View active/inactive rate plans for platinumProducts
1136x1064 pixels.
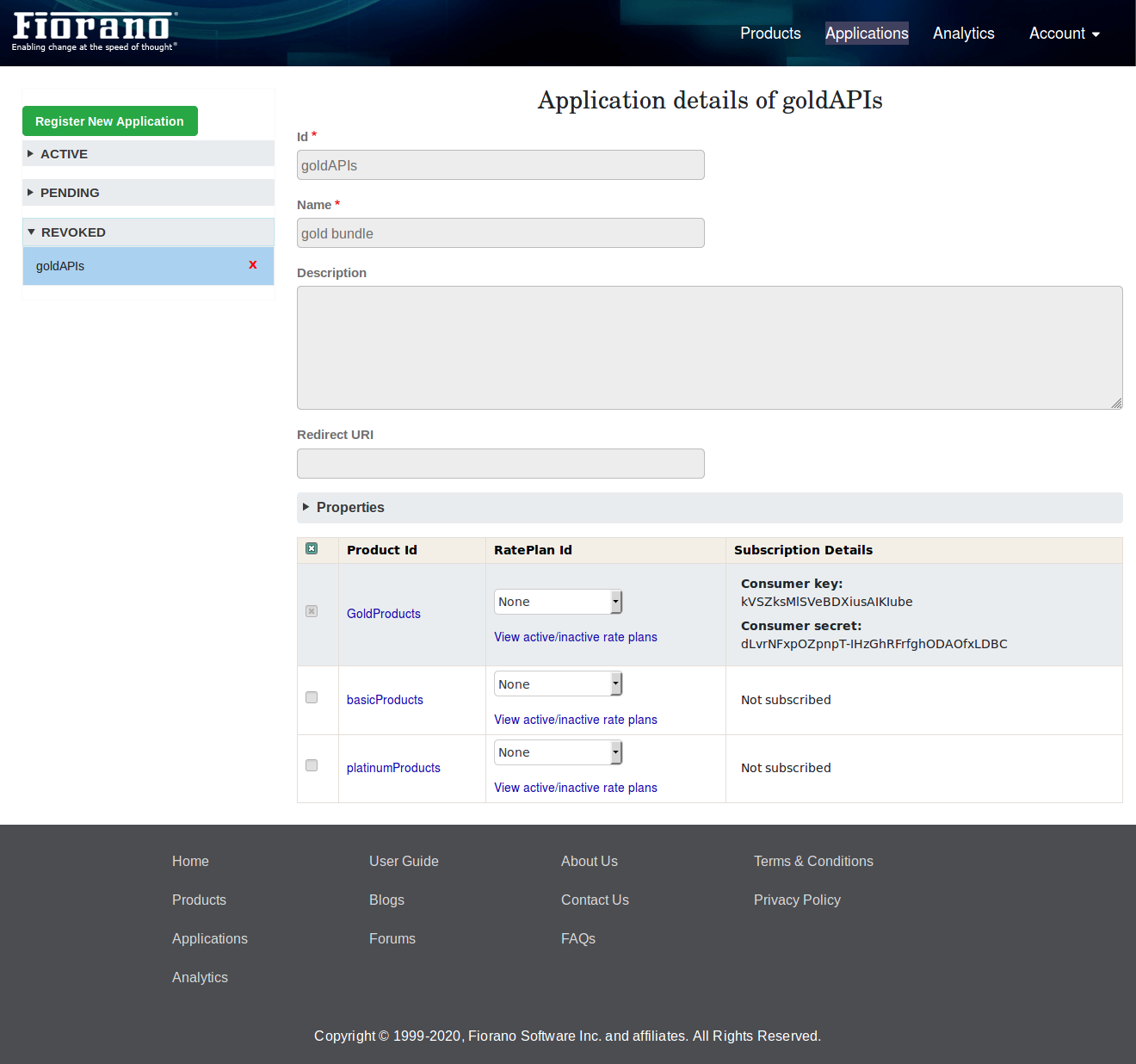(x=576, y=788)
